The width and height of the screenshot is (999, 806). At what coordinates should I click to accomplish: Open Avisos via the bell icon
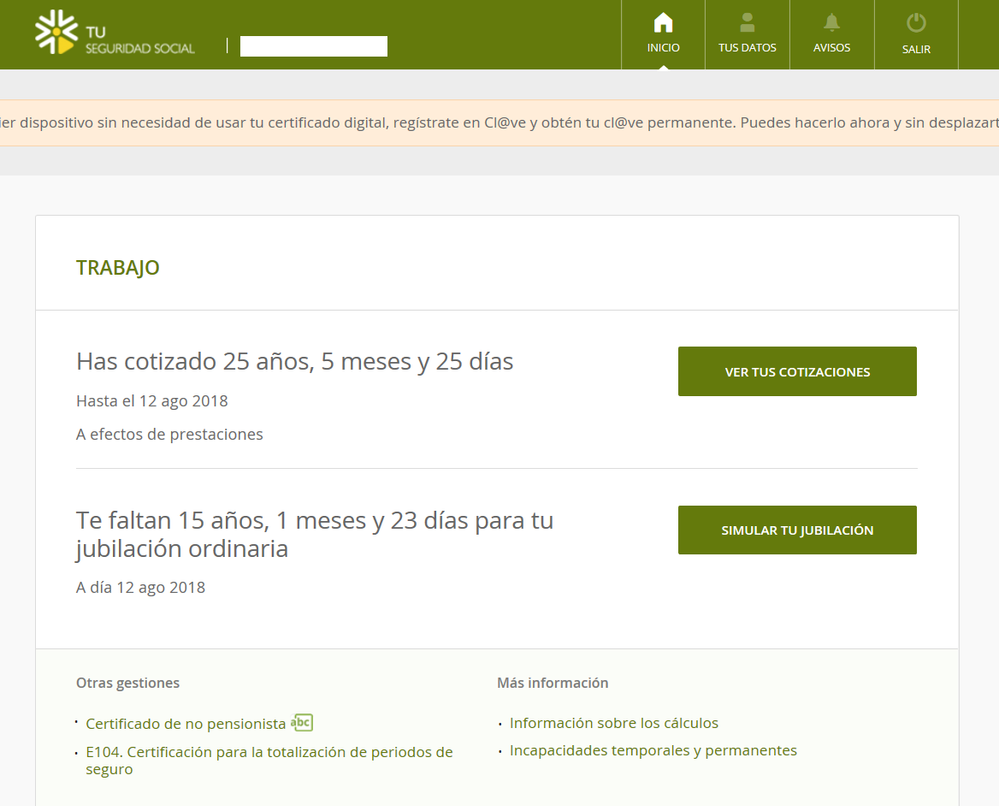pyautogui.click(x=831, y=23)
